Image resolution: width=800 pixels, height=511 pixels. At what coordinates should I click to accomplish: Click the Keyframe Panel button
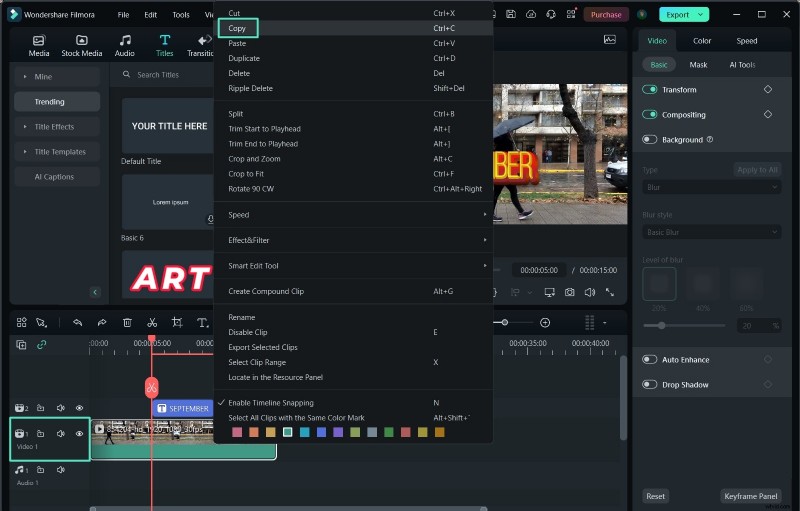(750, 496)
